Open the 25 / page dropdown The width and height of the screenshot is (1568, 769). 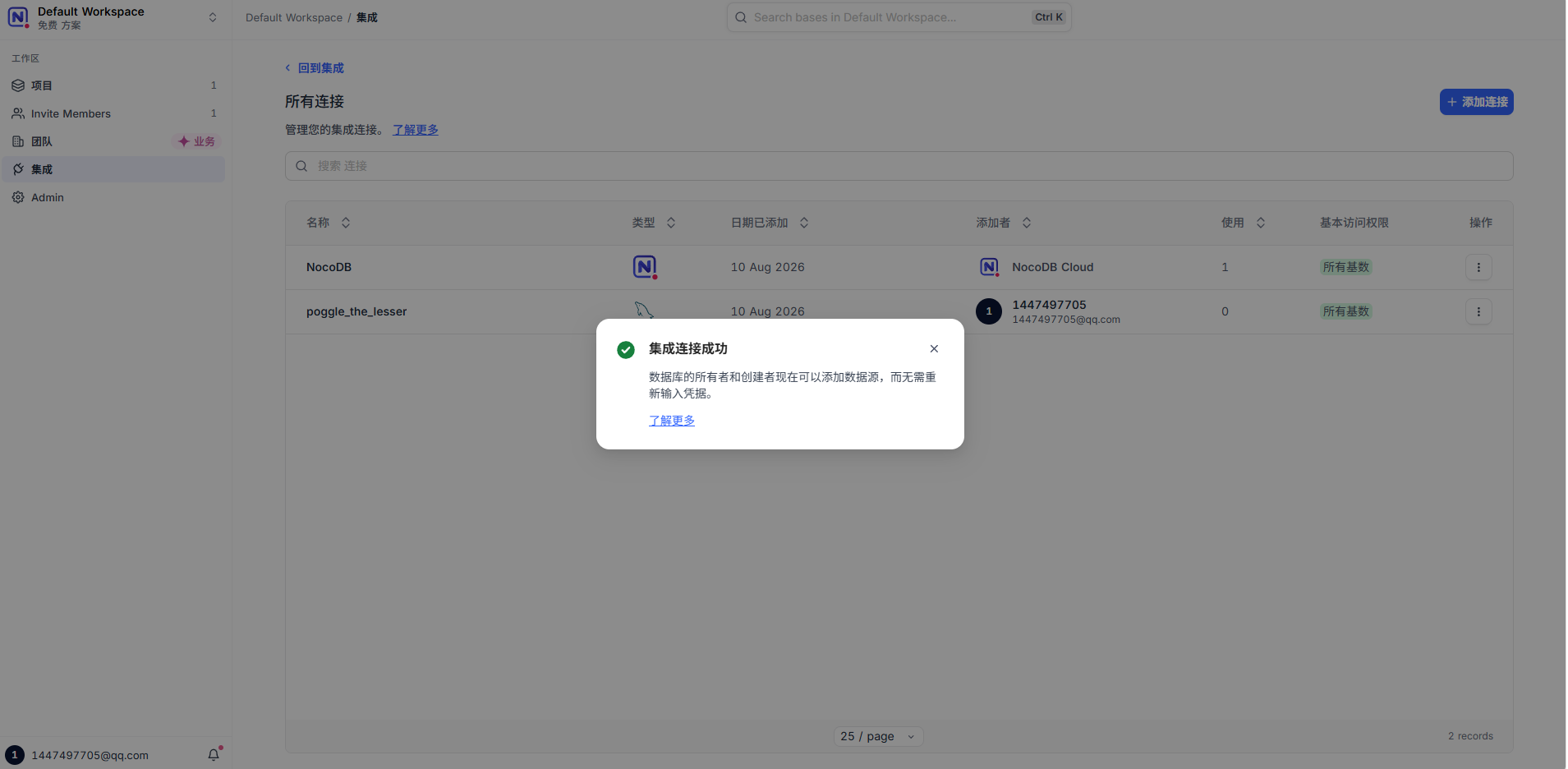878,736
